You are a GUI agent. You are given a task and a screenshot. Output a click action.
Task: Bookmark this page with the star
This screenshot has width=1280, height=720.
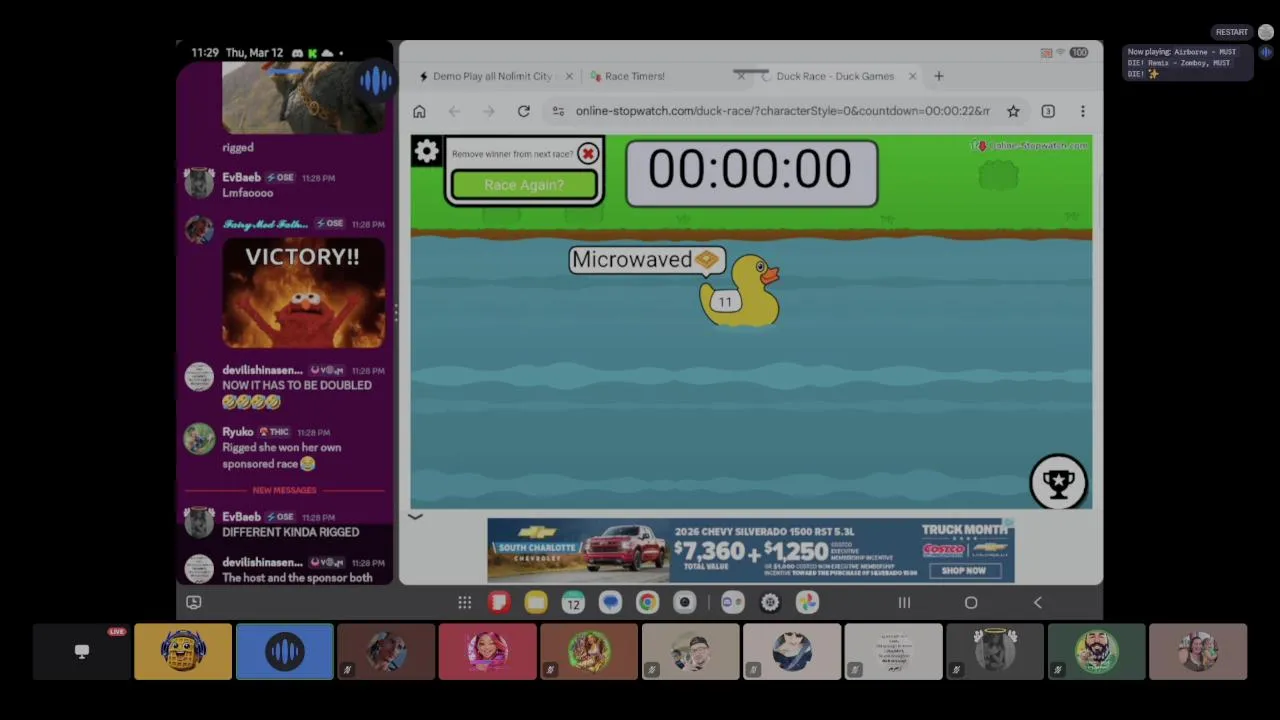click(1013, 111)
